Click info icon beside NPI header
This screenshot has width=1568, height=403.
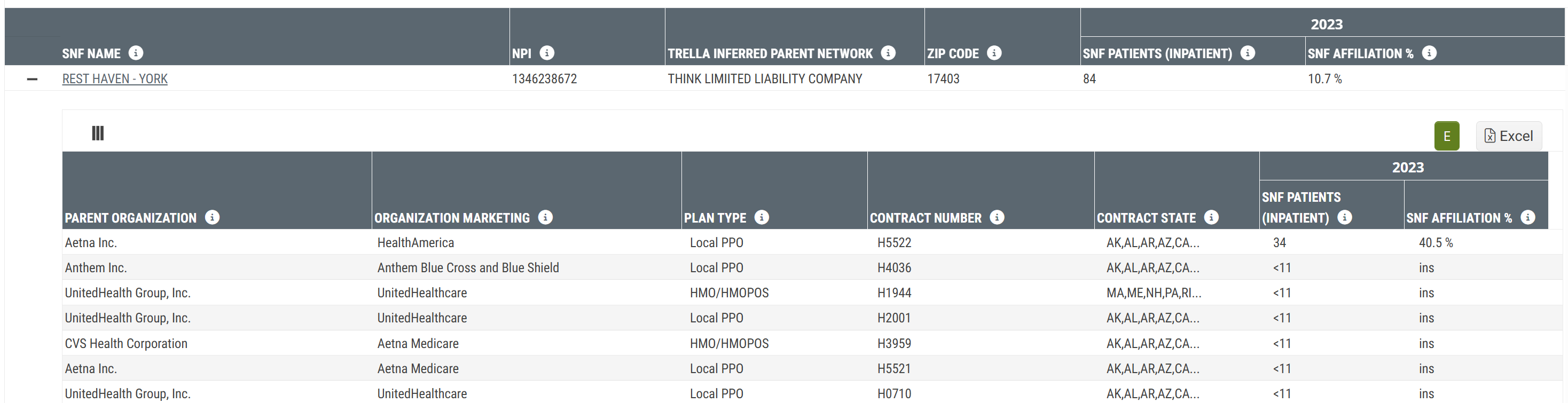point(547,53)
